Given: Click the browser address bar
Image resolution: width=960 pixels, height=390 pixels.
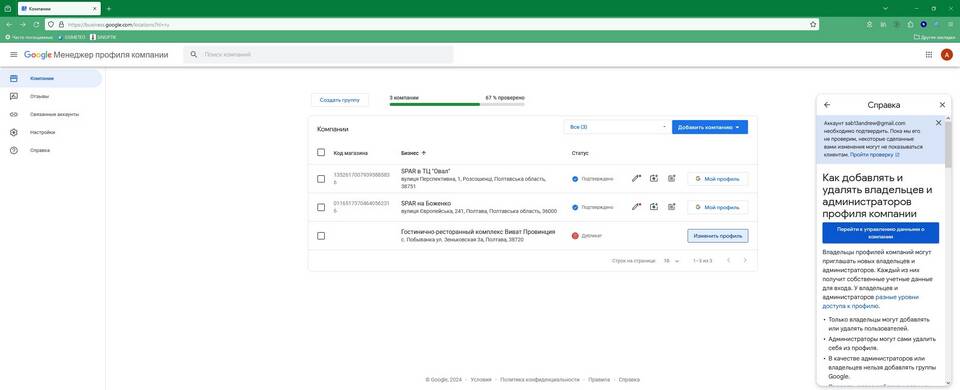Looking at the screenshot, I should click(x=432, y=24).
